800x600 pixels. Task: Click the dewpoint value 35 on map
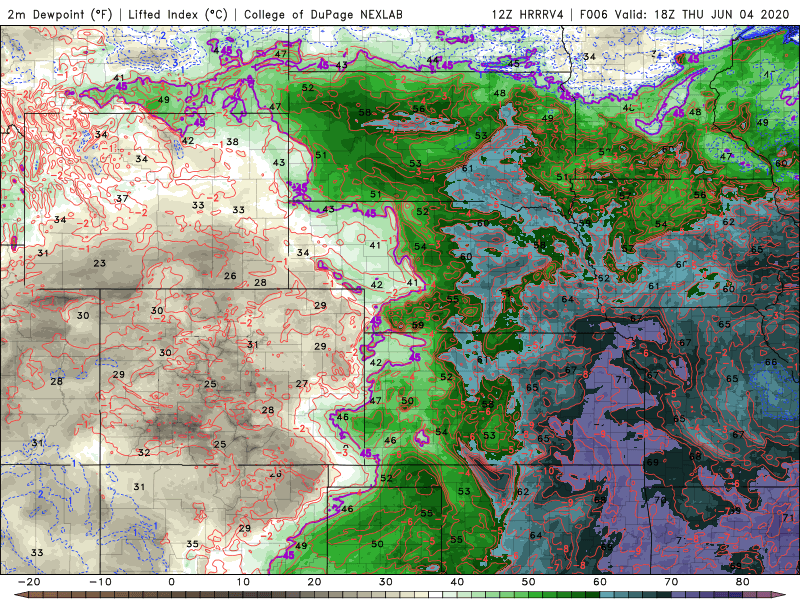coord(192,544)
